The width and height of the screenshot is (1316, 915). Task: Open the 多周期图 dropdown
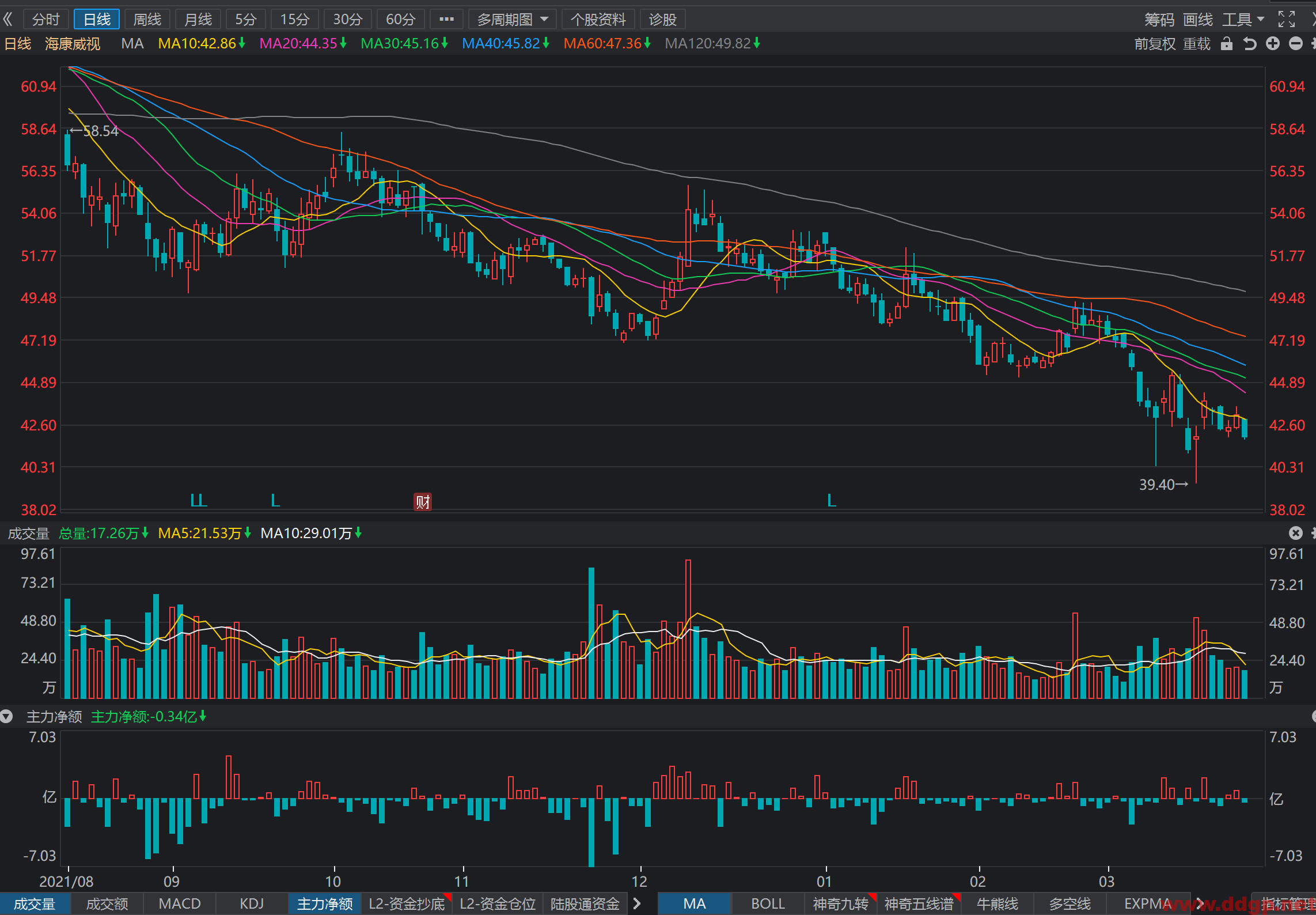click(x=512, y=20)
